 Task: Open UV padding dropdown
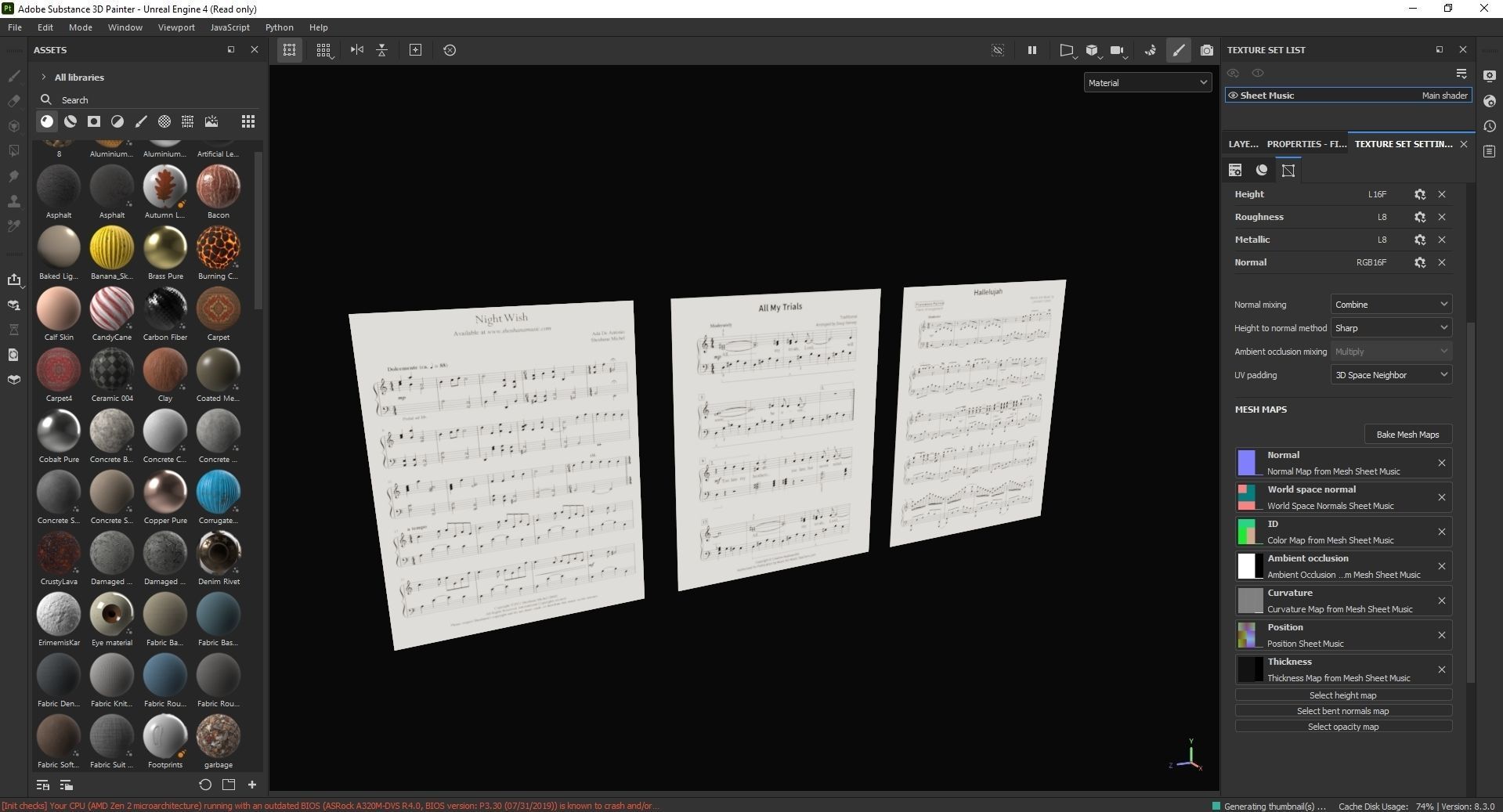(1391, 375)
